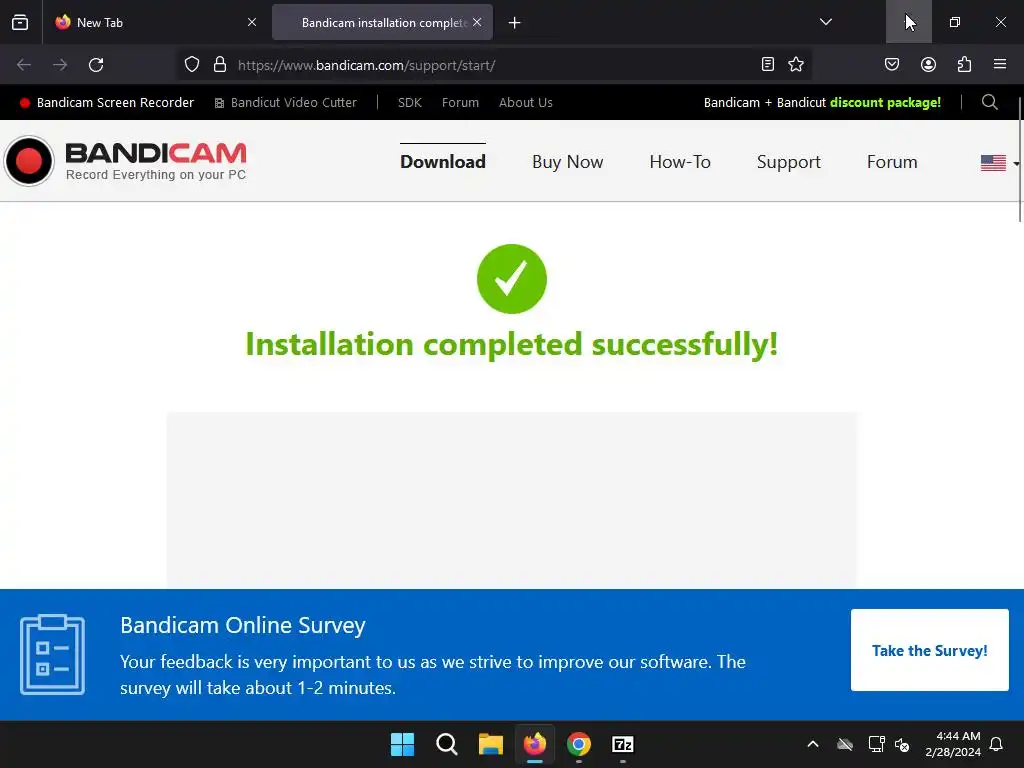Open muted volume tray icon
The height and width of the screenshot is (768, 1024).
(902, 744)
